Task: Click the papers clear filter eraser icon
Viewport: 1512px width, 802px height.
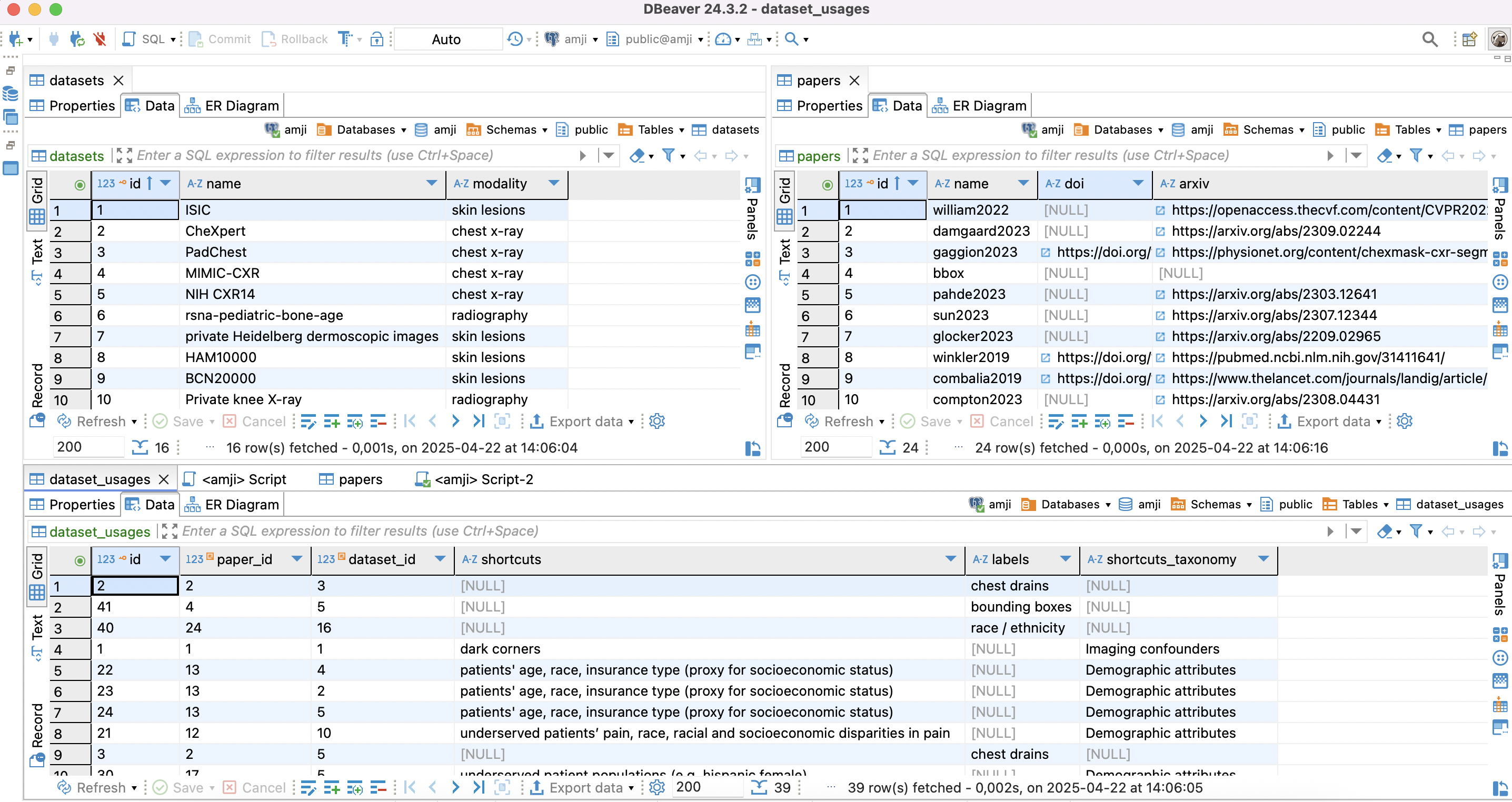Action: 1385,155
